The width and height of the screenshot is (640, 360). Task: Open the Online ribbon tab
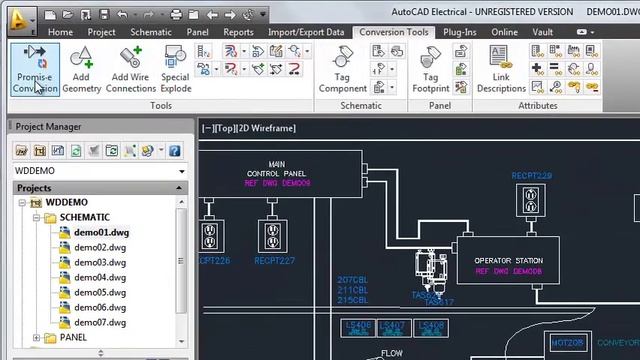[x=504, y=32]
